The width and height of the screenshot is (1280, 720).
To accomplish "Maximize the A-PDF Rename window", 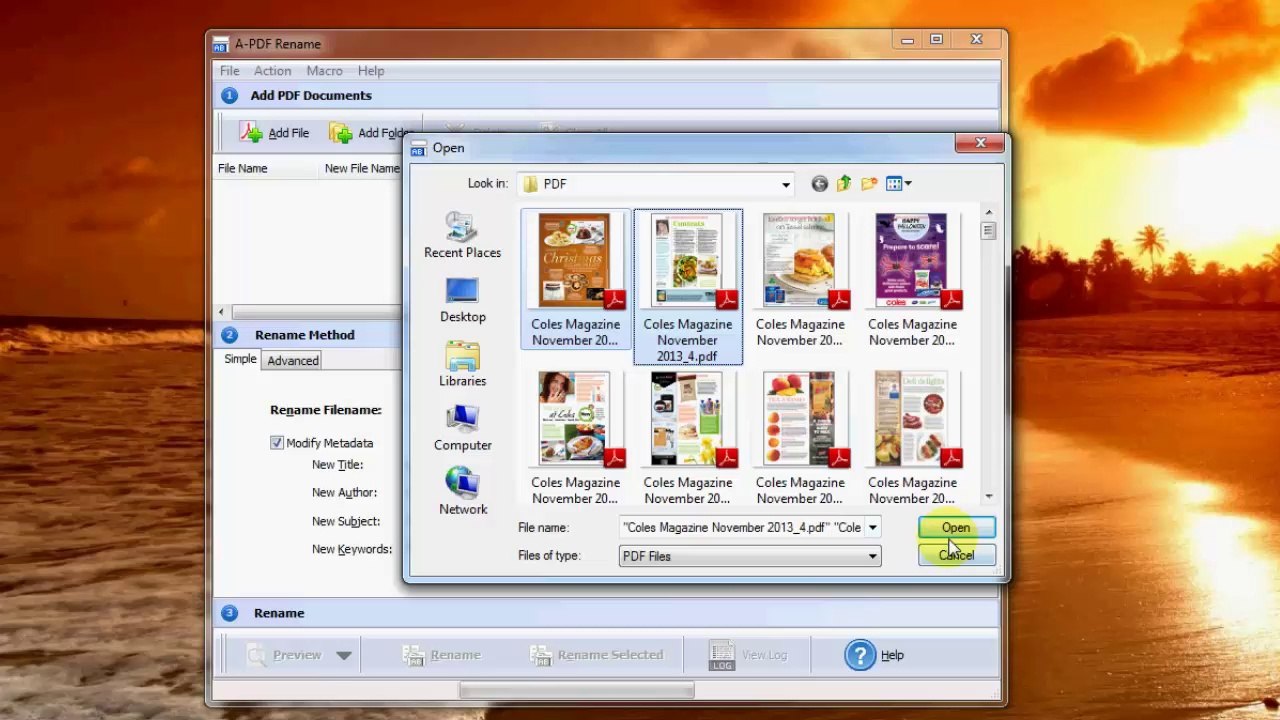I will click(936, 41).
